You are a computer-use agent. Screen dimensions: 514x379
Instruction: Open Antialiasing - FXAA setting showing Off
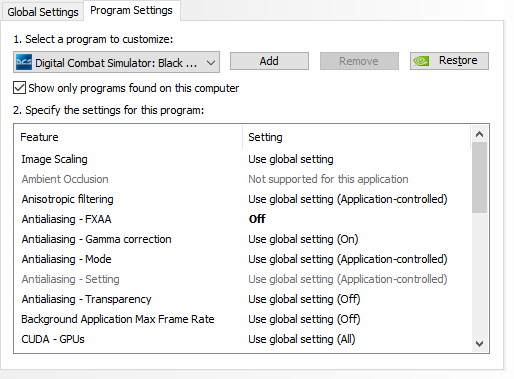[x=257, y=219]
